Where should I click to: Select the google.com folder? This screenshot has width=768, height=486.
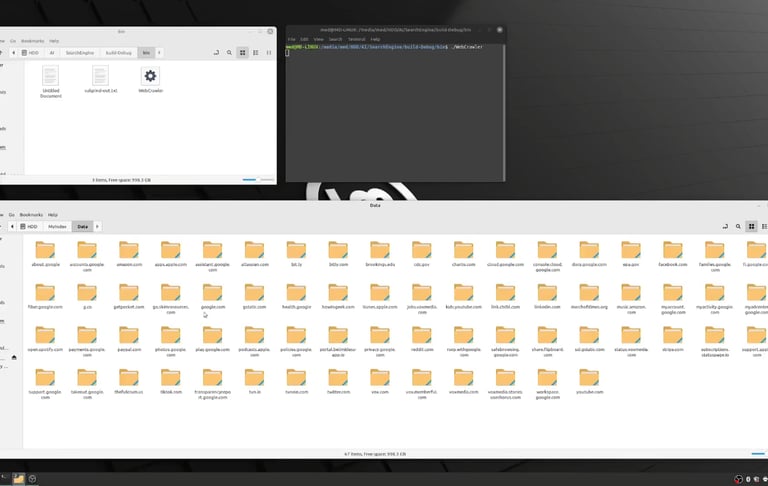coord(213,296)
